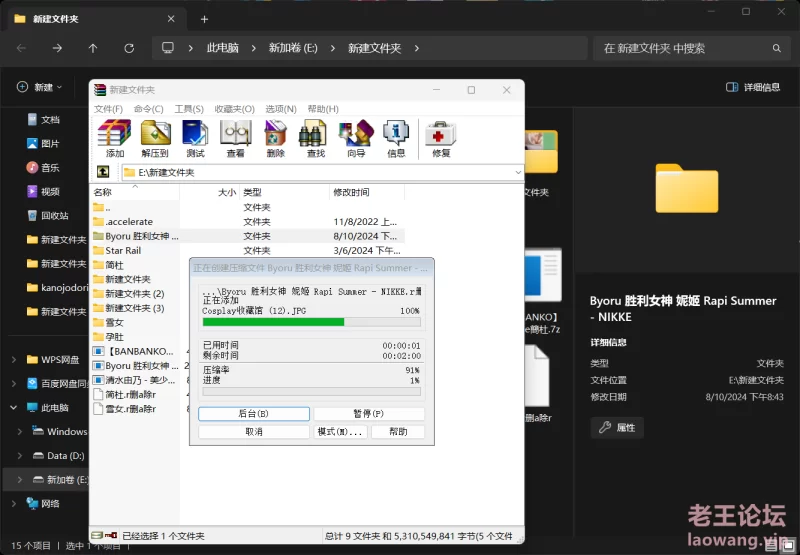
Task: Click the Music (音乐) sidebar icon
Action: [x=32, y=167]
